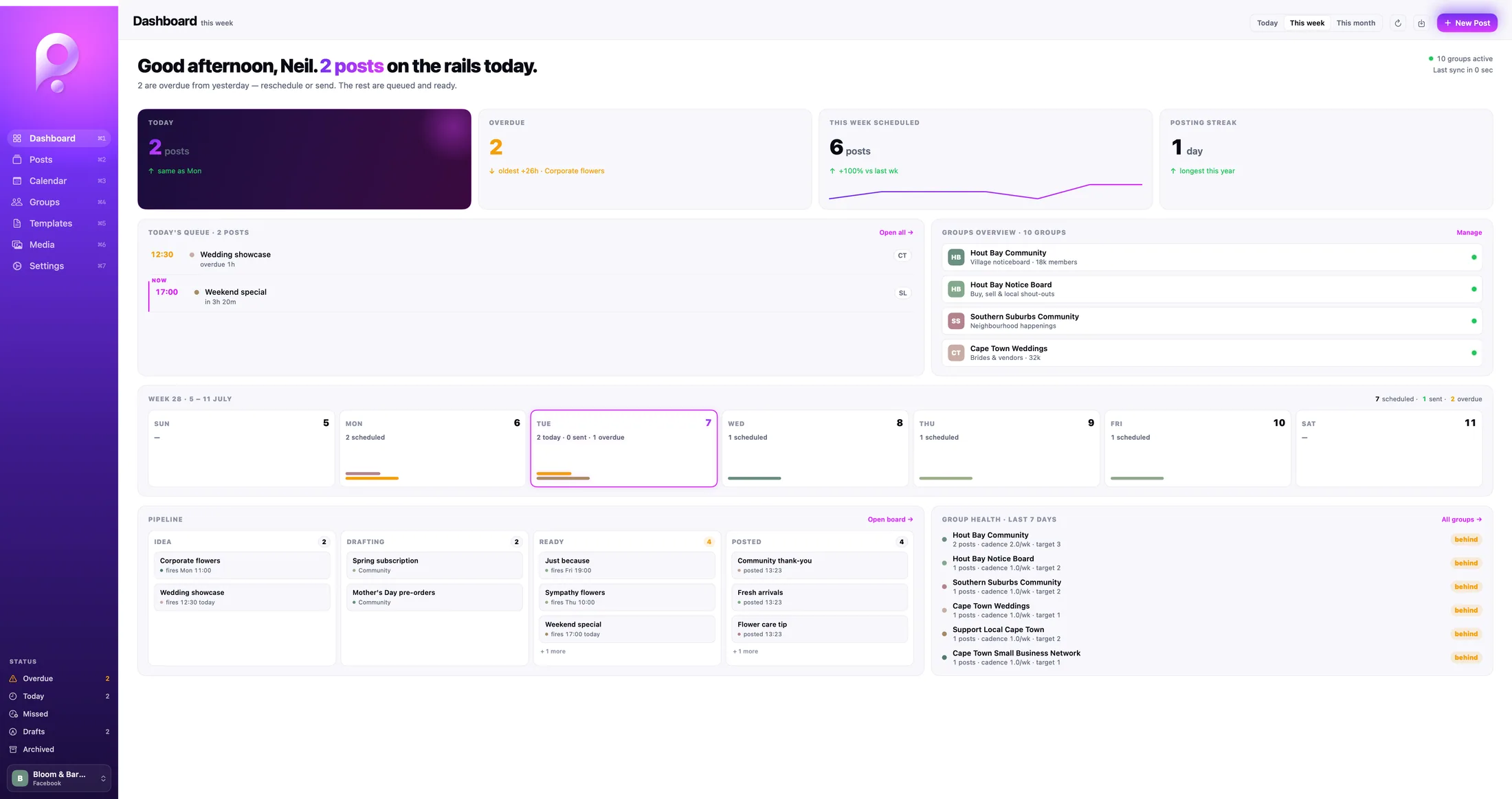Open Flower care tip posted card
This screenshot has width=1512, height=799.
click(x=819, y=629)
